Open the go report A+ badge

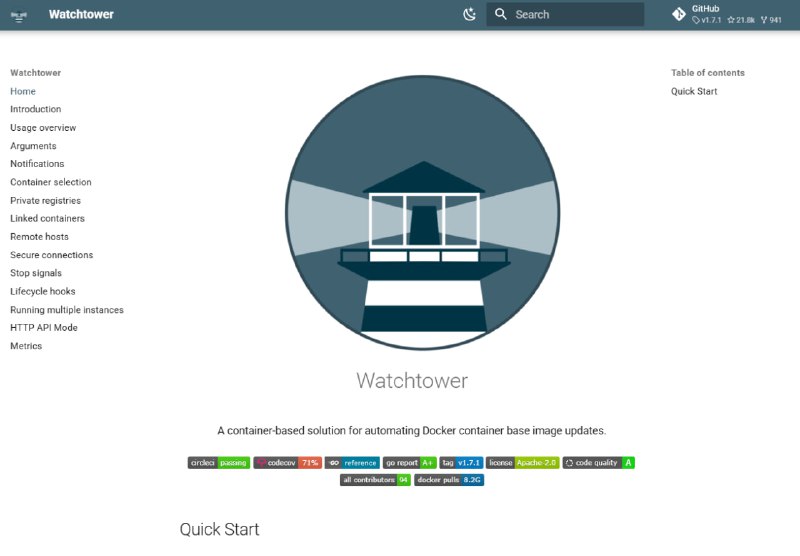pos(410,463)
